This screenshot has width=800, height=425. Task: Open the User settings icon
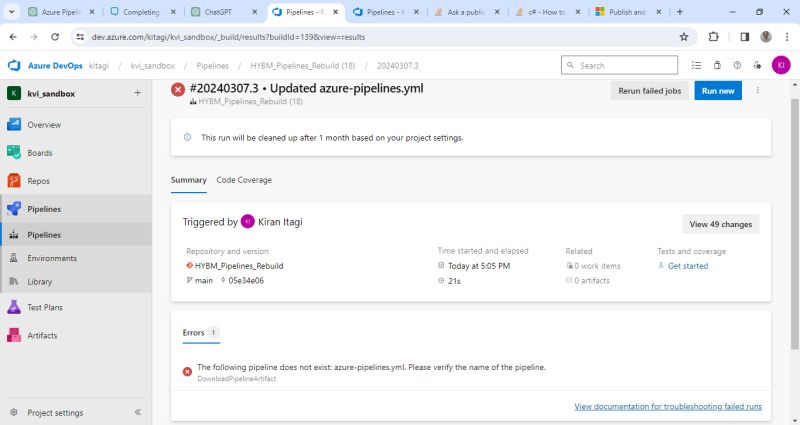click(757, 65)
